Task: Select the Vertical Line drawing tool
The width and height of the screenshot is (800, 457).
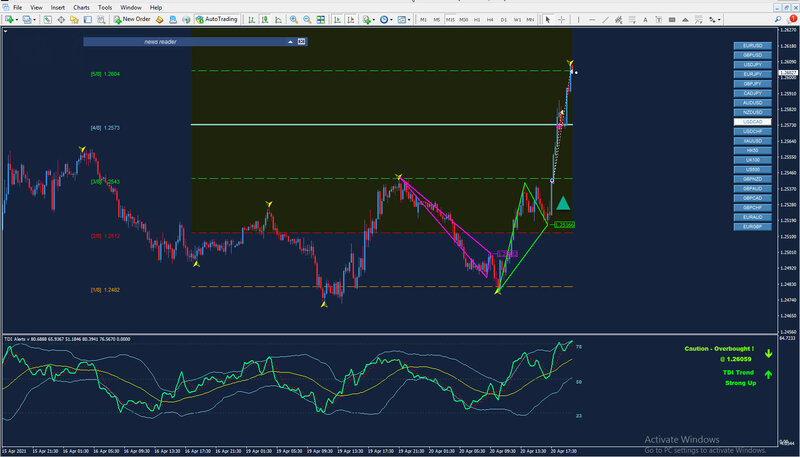Action: click(578, 19)
